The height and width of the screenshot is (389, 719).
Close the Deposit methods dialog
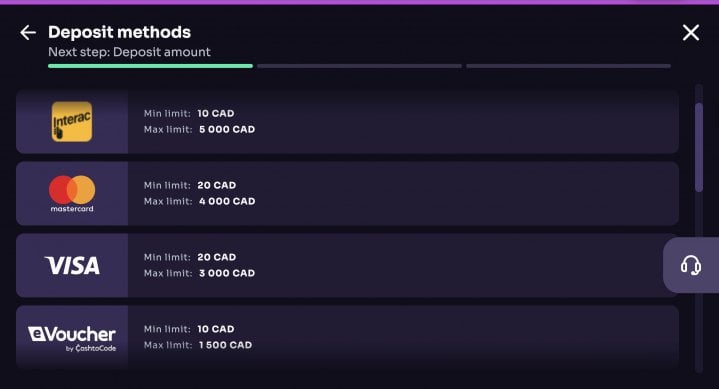(x=691, y=33)
